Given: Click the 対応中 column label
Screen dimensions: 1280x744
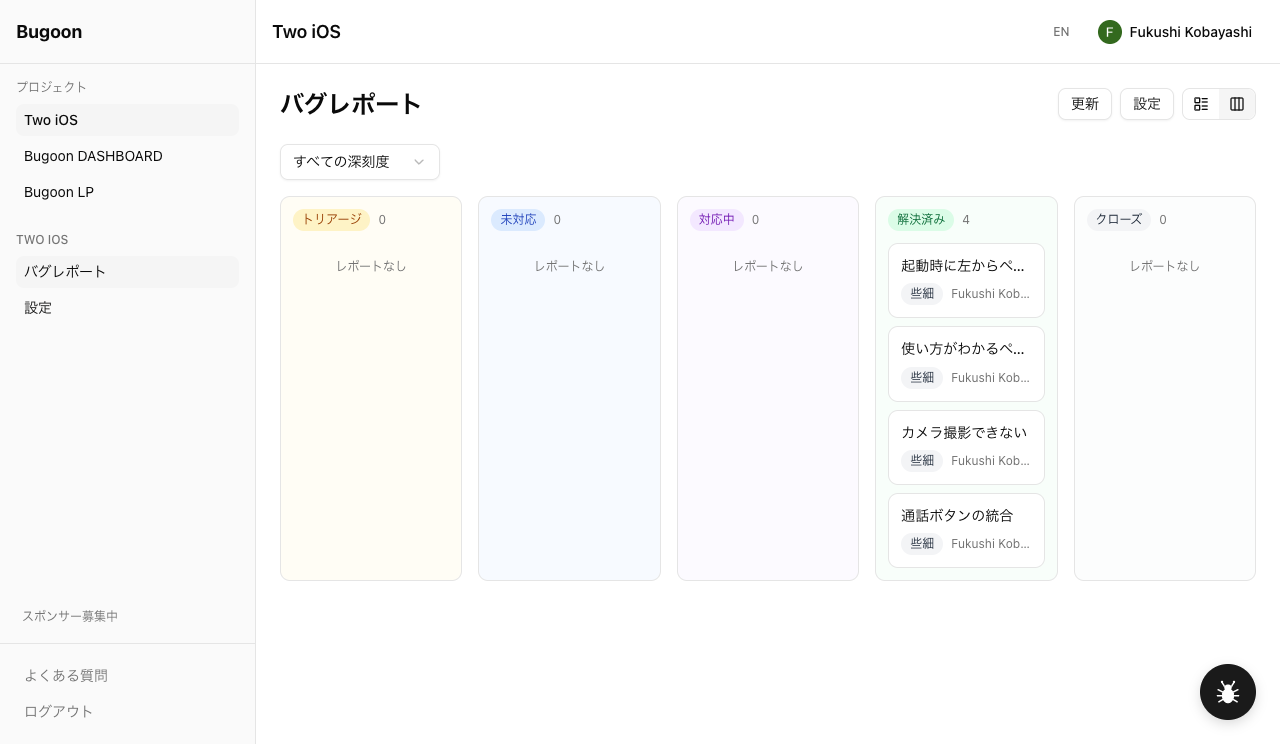Looking at the screenshot, I should [716, 220].
